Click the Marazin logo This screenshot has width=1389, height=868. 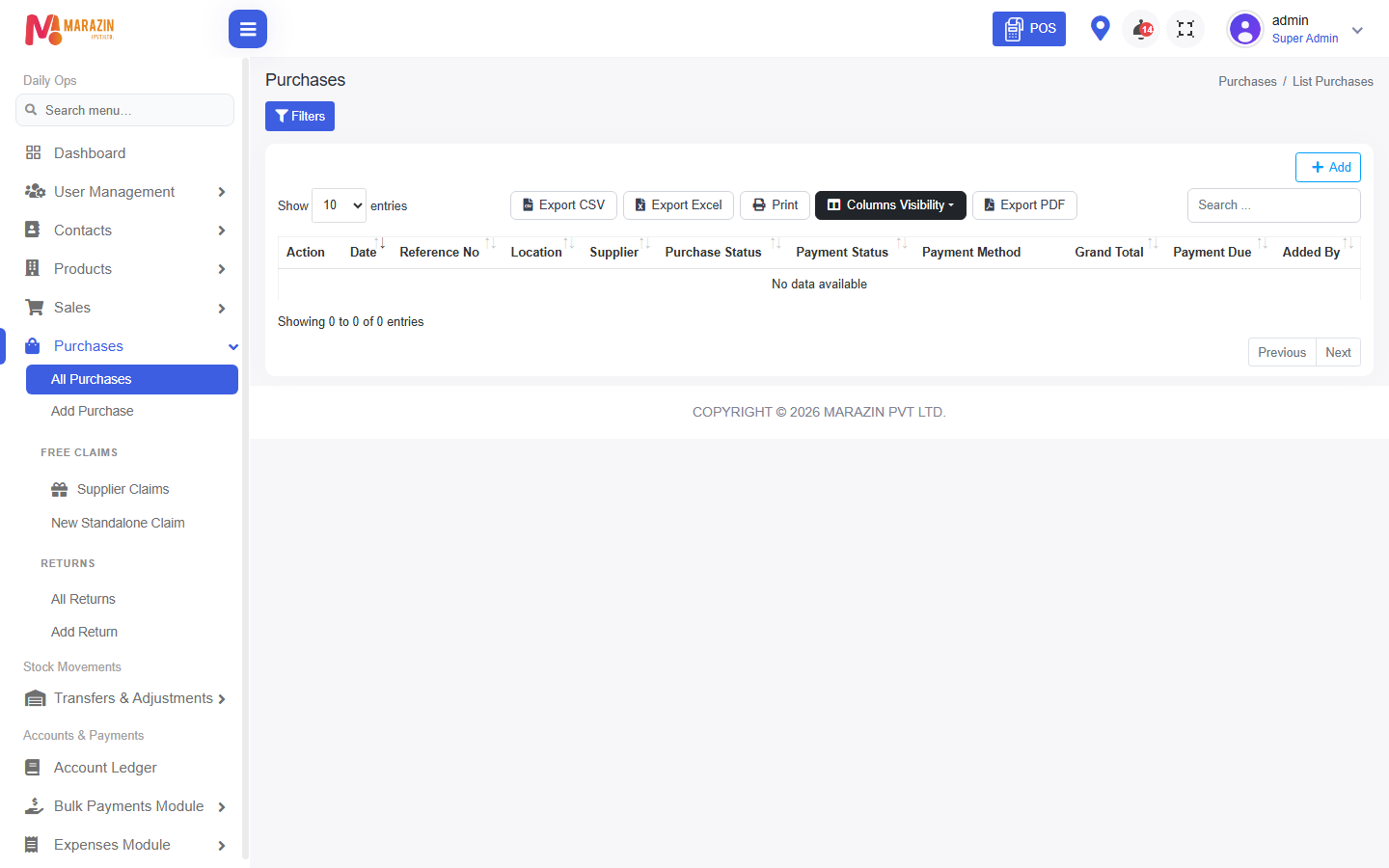coord(69,29)
